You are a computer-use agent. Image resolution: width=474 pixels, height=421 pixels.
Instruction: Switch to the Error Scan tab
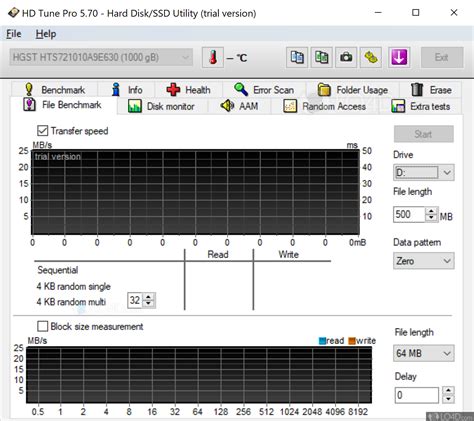click(x=264, y=90)
